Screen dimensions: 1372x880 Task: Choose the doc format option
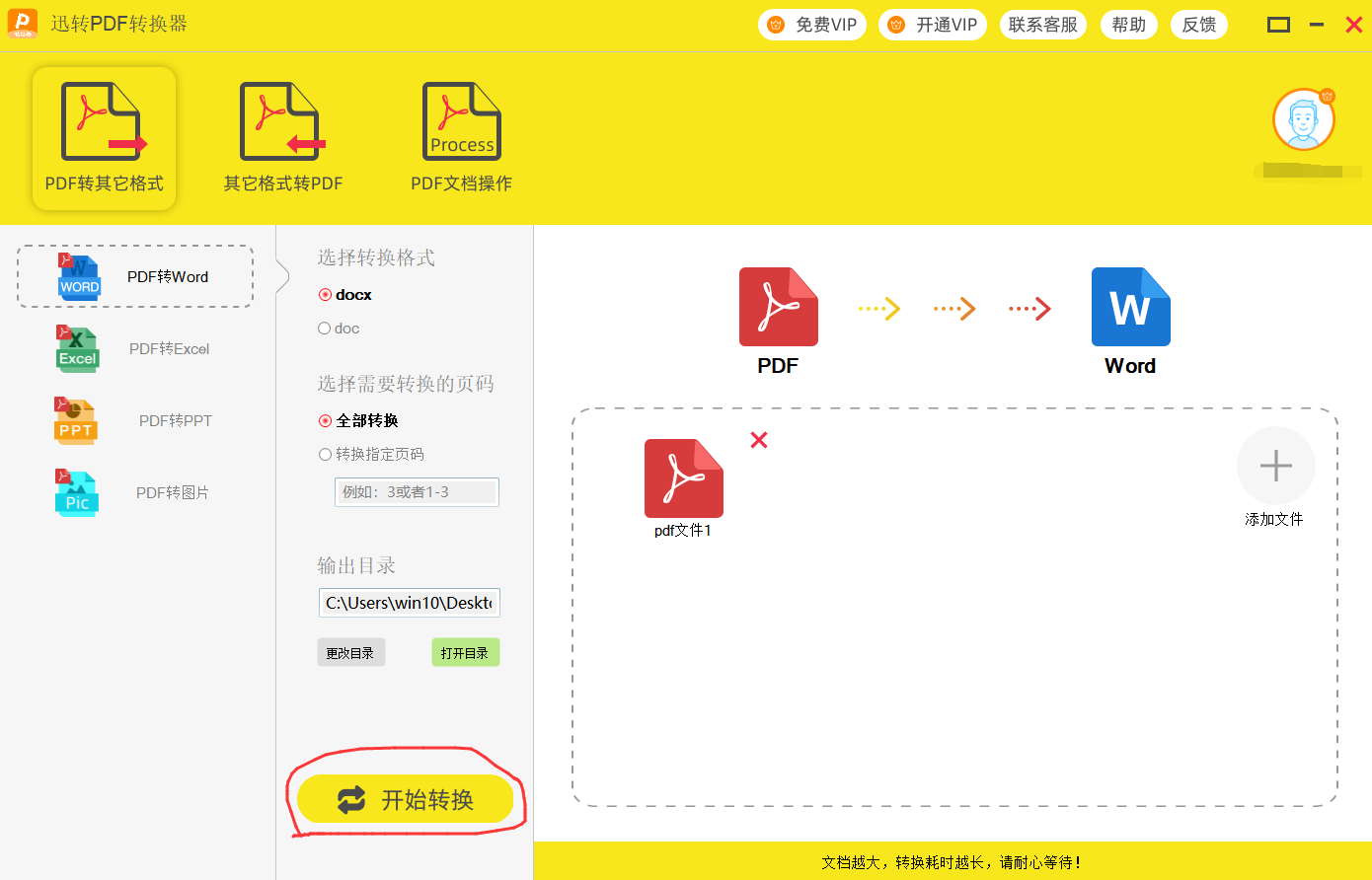[339, 329]
